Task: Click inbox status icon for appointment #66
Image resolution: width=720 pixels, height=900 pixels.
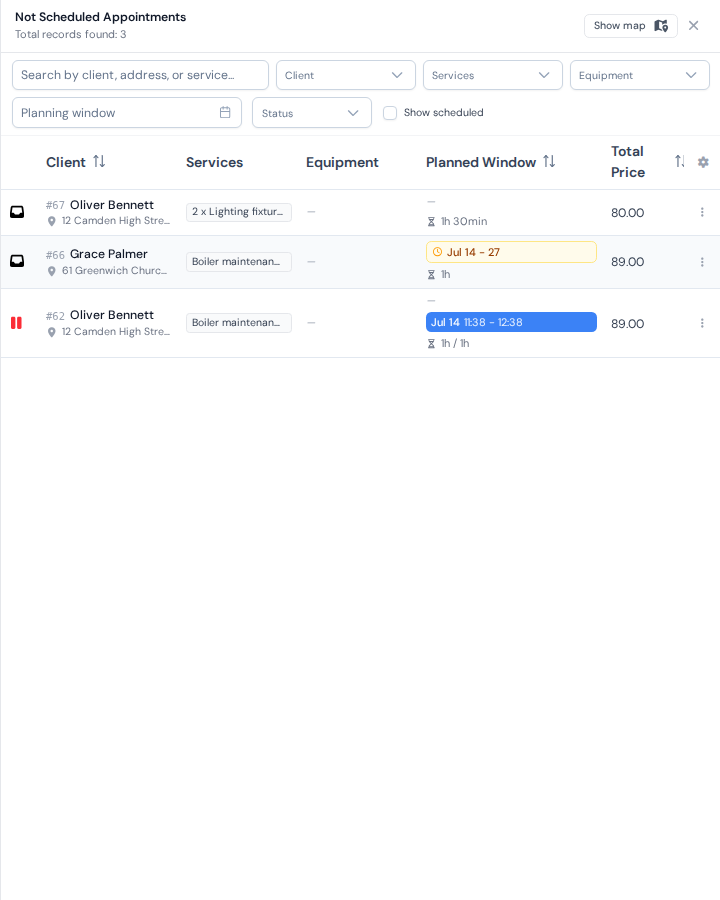Action: [x=17, y=262]
